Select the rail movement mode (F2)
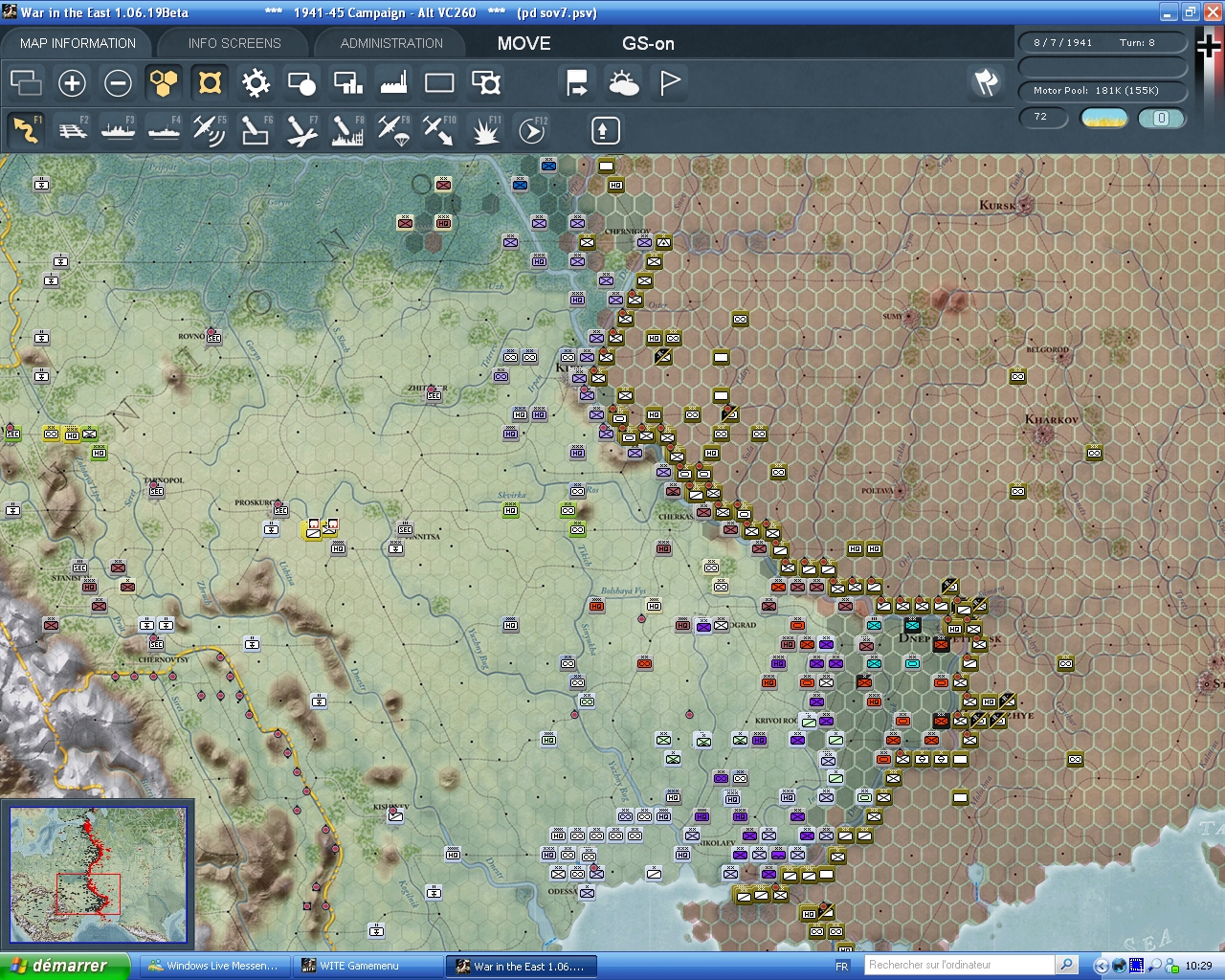This screenshot has width=1225, height=980. tap(73, 130)
